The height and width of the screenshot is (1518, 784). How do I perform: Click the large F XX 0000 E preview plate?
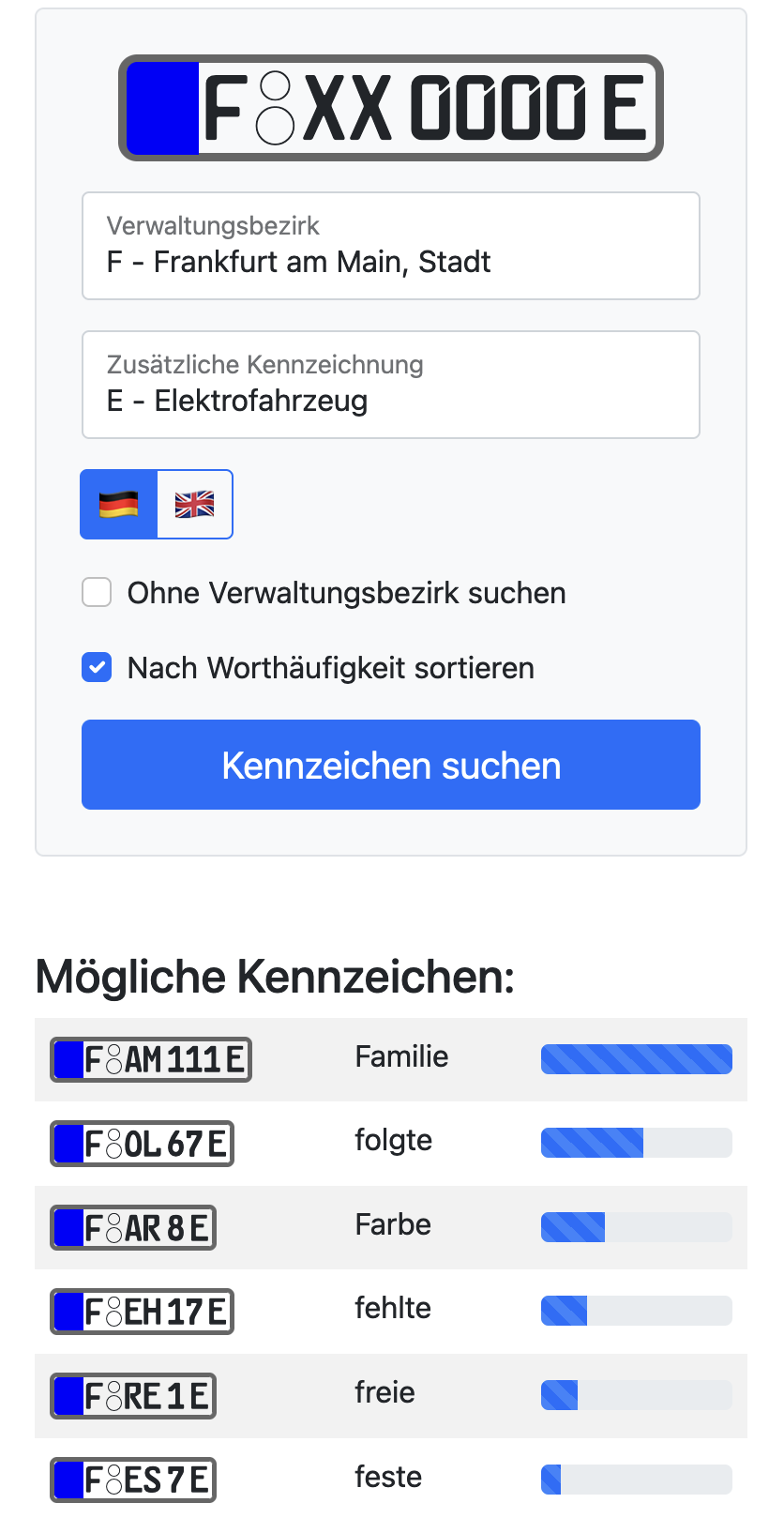[391, 108]
